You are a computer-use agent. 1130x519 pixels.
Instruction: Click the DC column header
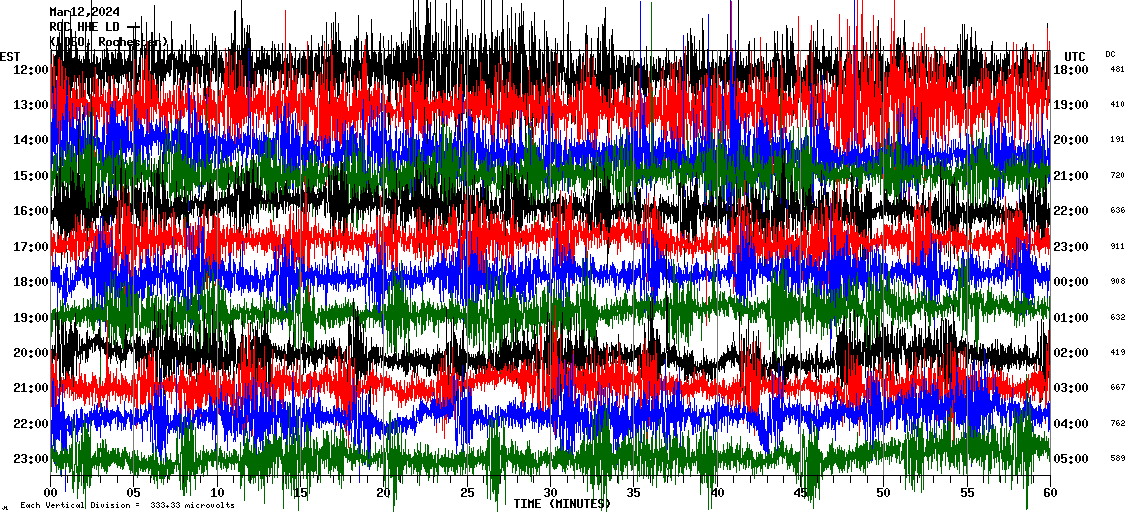(1110, 54)
